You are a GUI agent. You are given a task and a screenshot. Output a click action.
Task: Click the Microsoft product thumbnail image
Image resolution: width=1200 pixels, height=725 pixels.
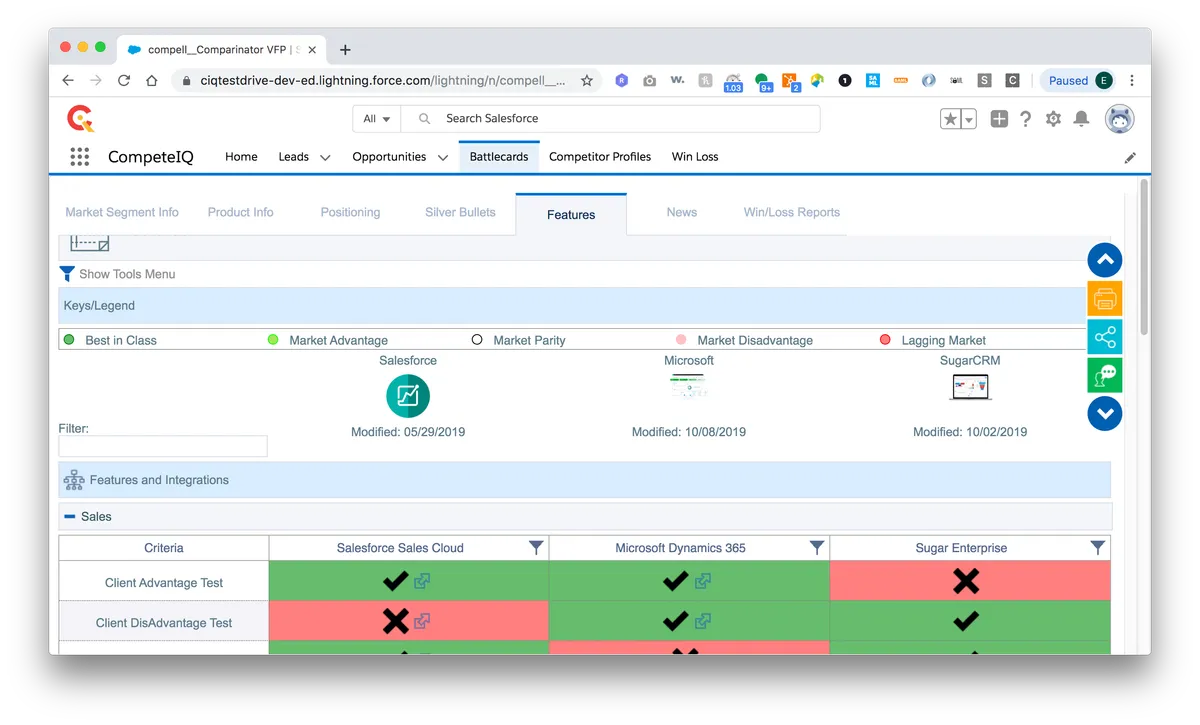(x=688, y=386)
